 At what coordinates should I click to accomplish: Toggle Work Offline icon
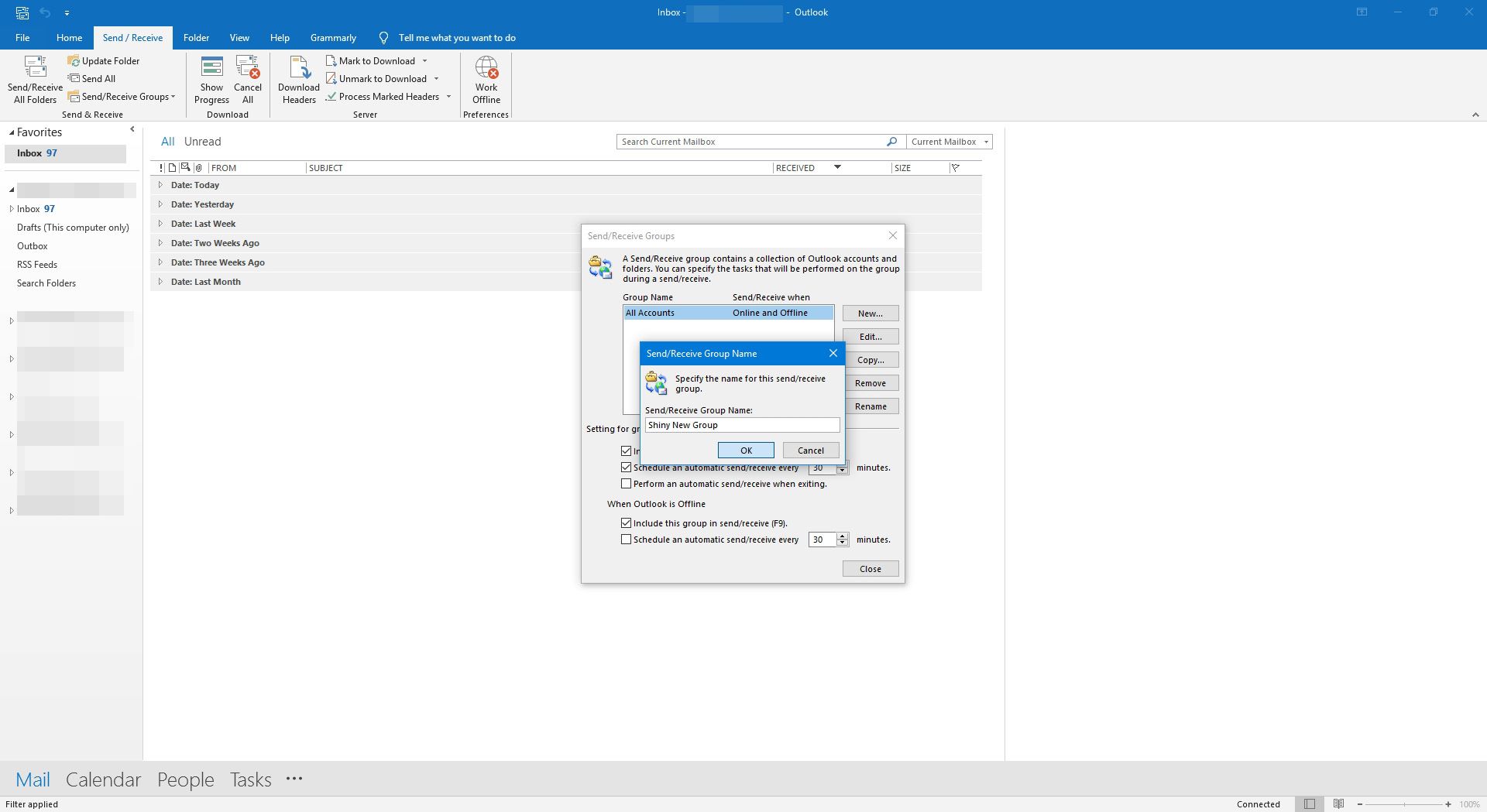point(486,67)
